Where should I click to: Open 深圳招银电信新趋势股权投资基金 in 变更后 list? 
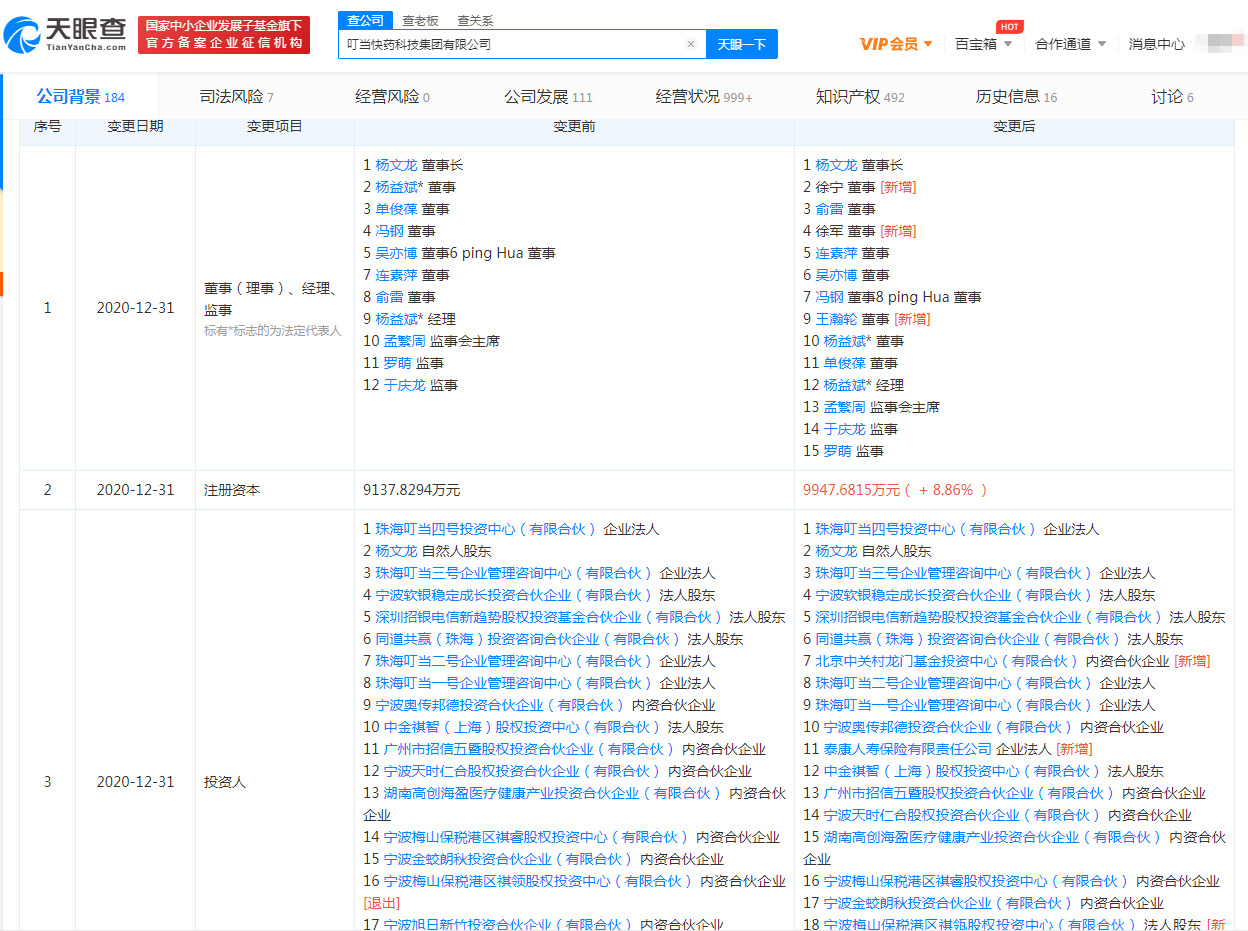988,617
